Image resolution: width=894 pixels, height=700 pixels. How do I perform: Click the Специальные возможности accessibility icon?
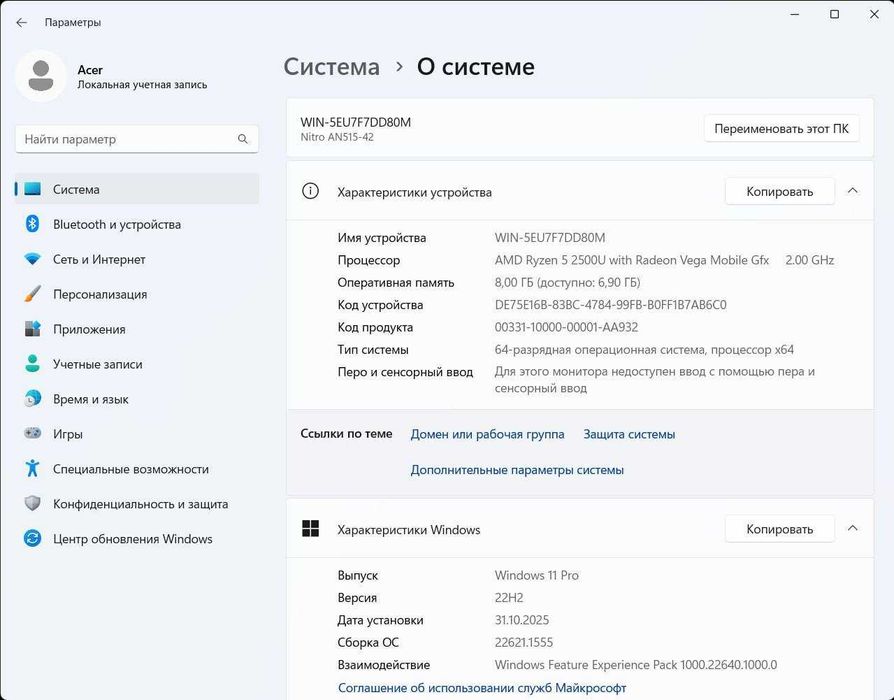pyautogui.click(x=32, y=469)
